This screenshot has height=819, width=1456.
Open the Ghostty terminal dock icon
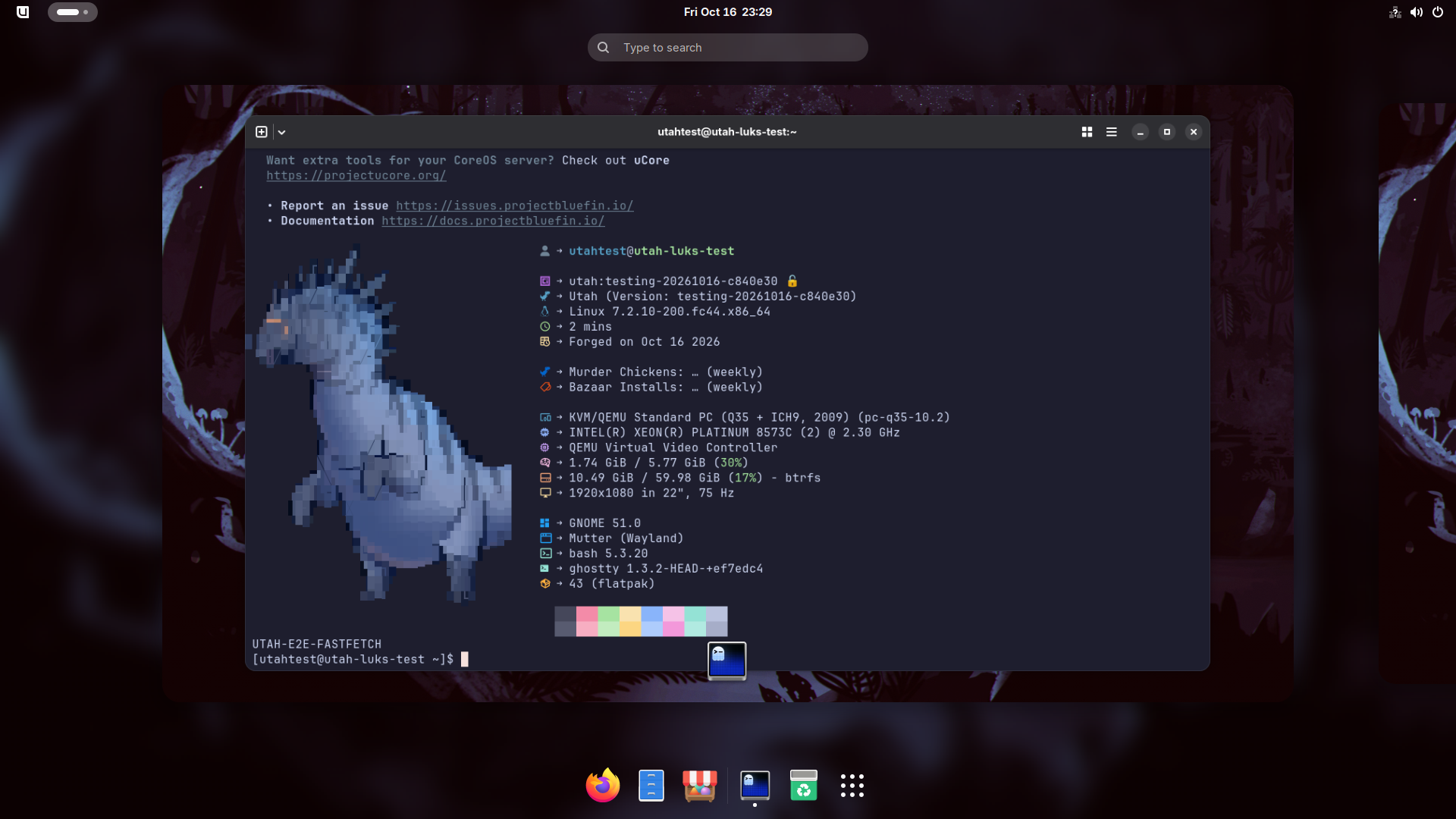coord(755,786)
